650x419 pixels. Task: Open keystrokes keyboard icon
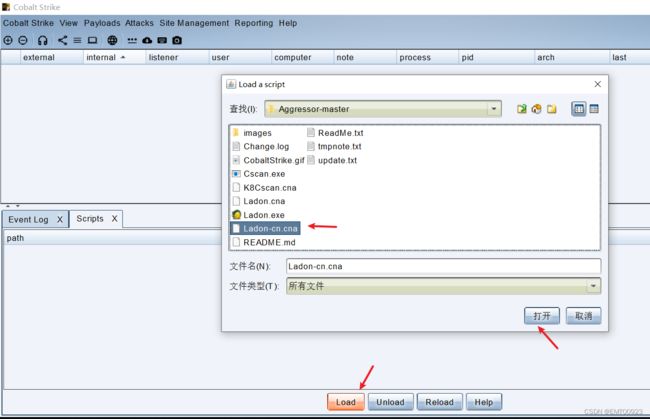pyautogui.click(x=162, y=40)
